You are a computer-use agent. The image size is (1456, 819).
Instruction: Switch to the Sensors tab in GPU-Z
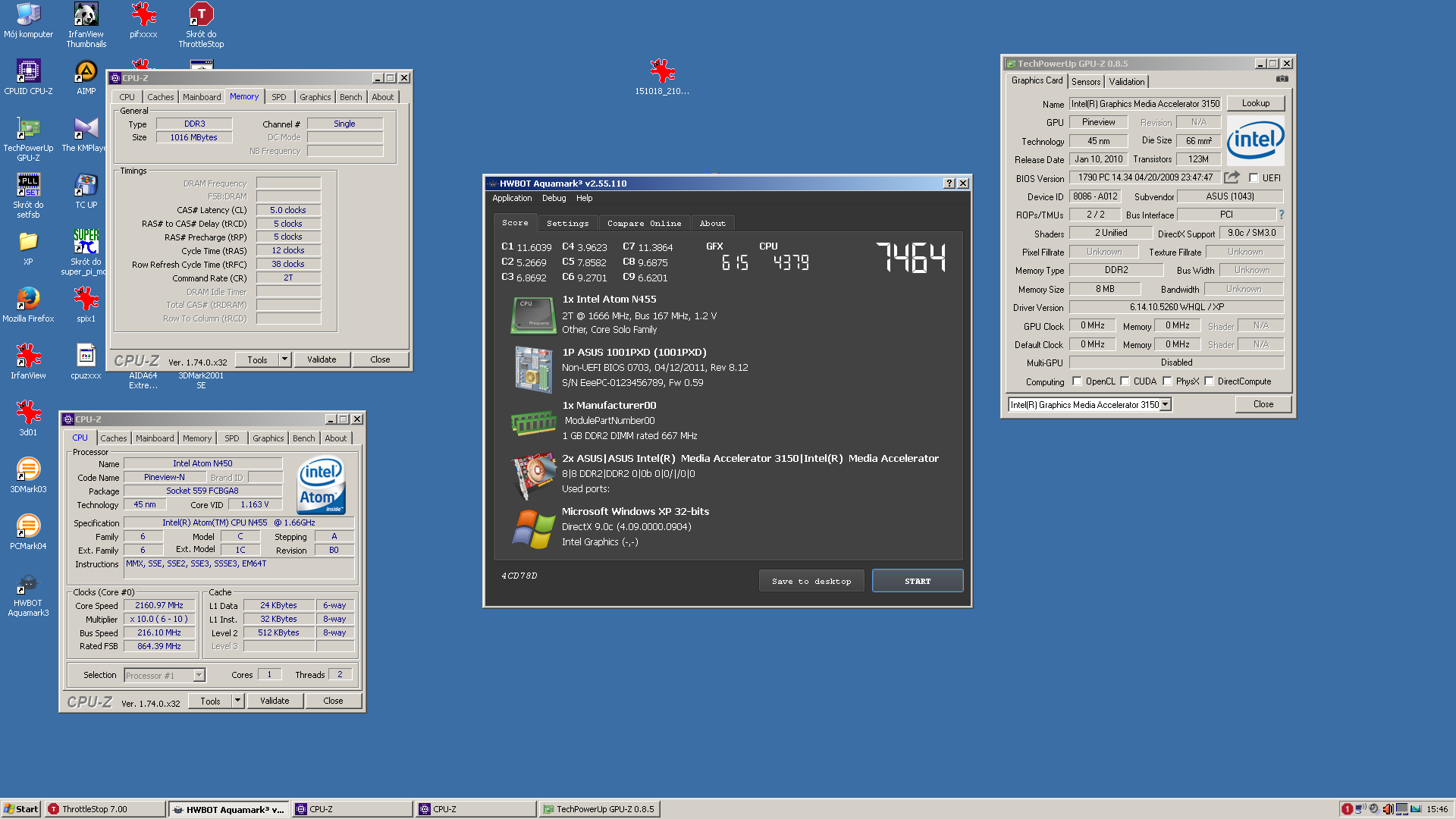tap(1086, 82)
